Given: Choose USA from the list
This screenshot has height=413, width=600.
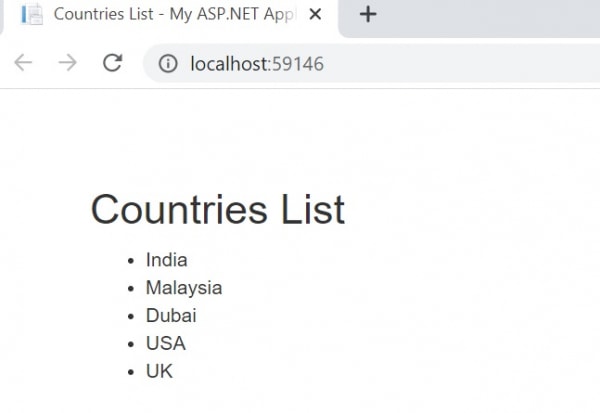Looking at the screenshot, I should (x=165, y=343).
